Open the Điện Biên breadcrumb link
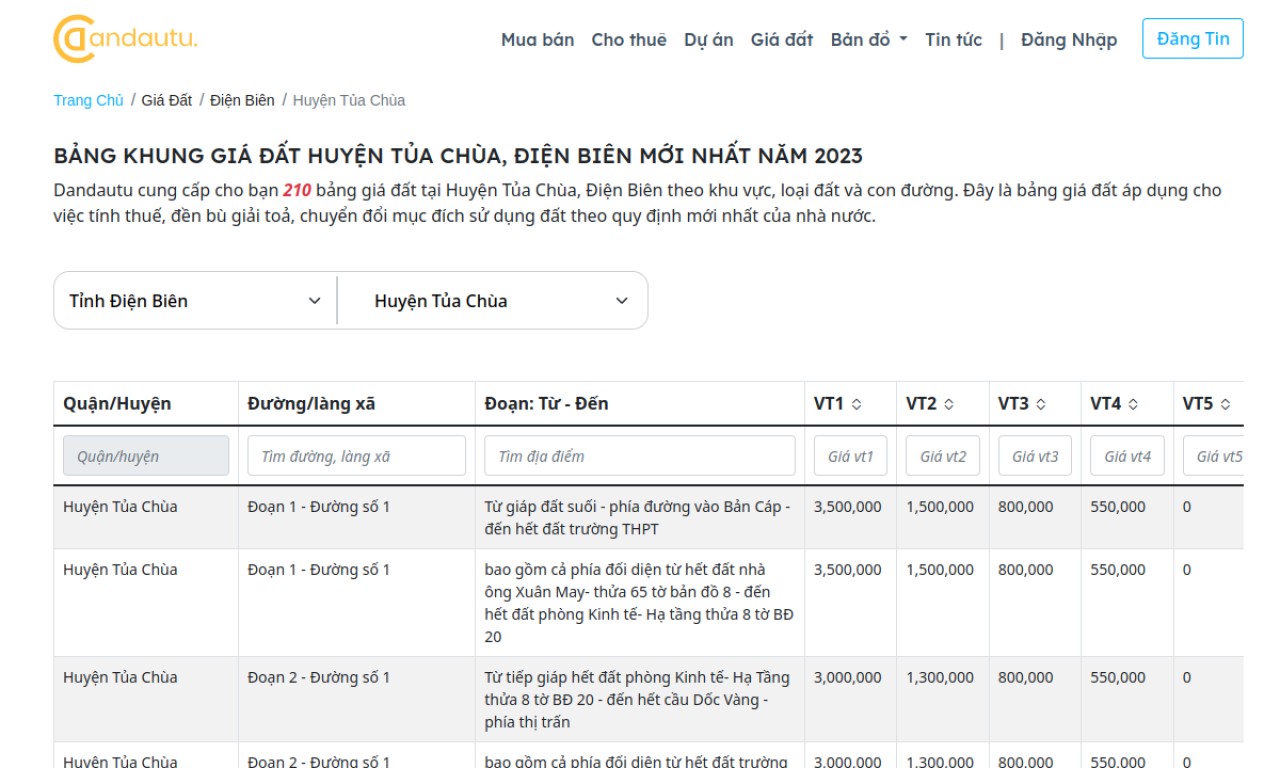This screenshot has width=1280, height=768. point(242,100)
